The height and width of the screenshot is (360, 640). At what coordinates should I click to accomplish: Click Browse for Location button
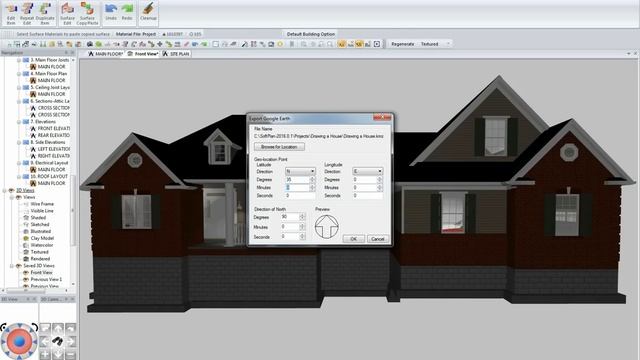[279, 147]
